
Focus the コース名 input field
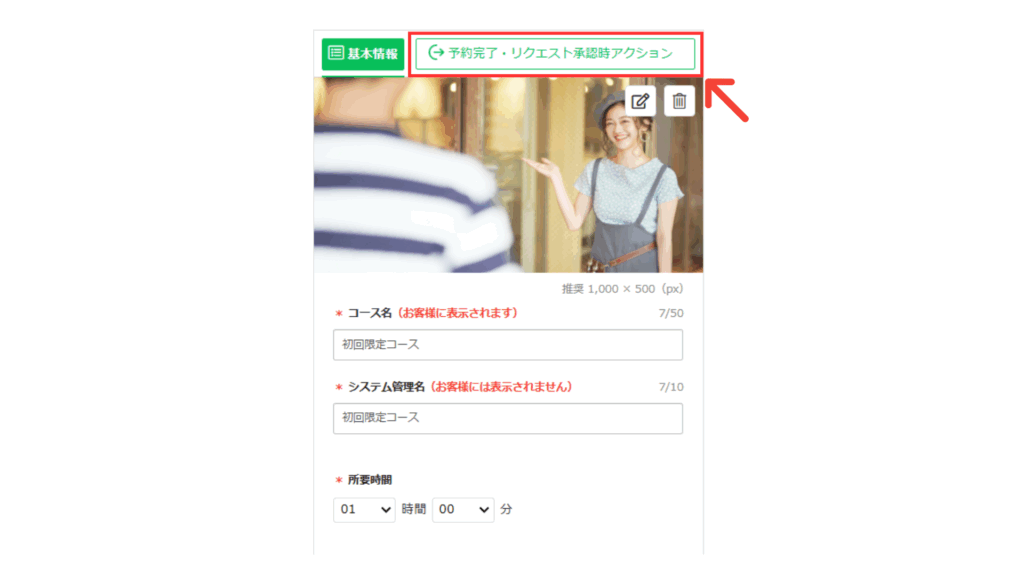507,345
